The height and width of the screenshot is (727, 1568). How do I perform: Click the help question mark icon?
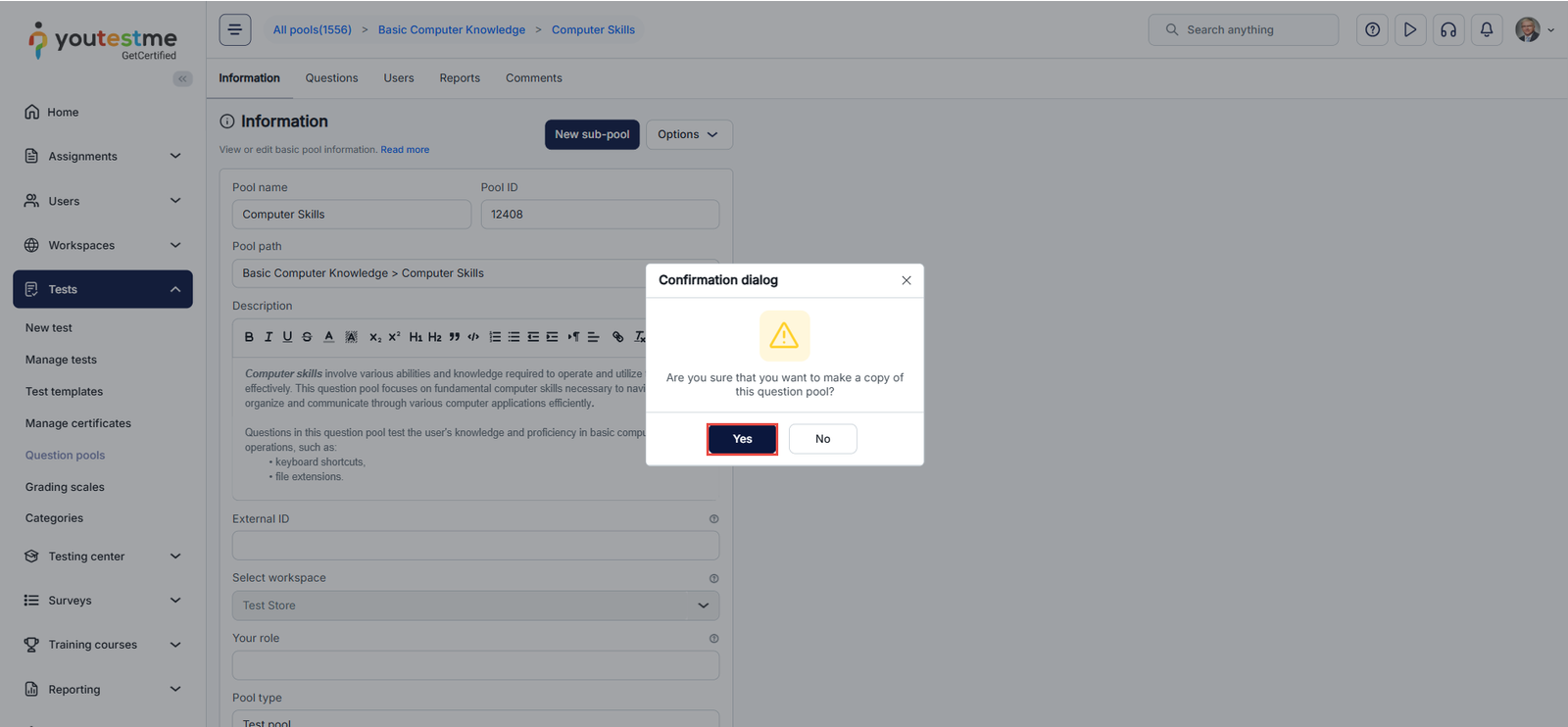(1372, 30)
